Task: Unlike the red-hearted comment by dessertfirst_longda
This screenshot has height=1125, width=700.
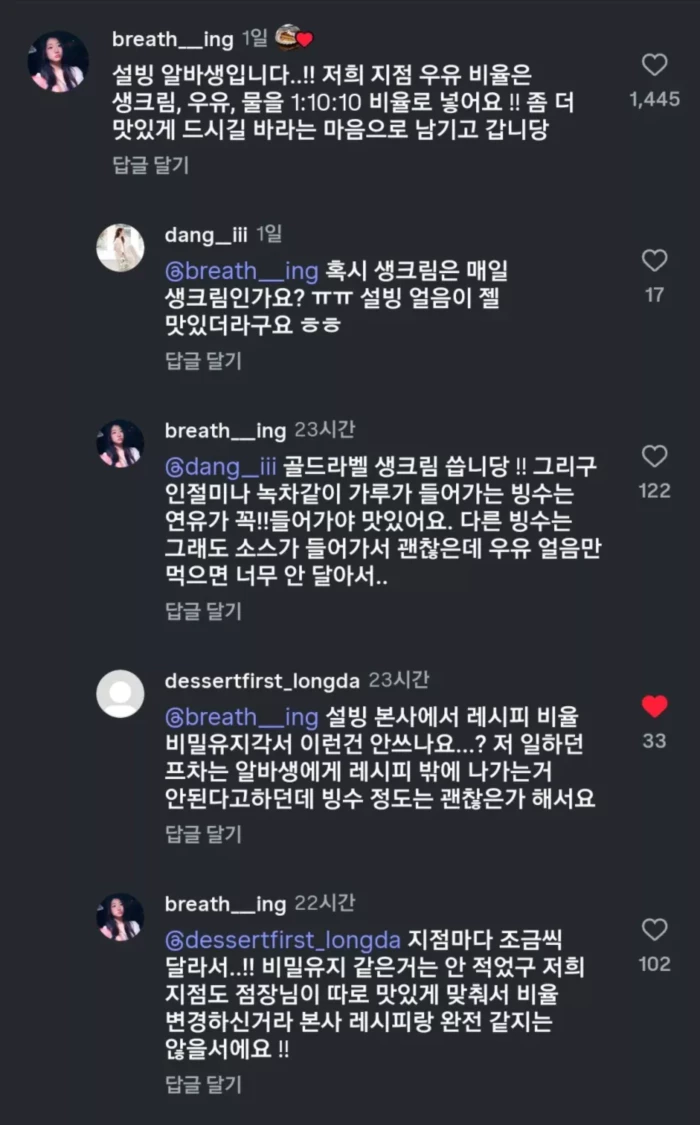Action: coord(654,707)
